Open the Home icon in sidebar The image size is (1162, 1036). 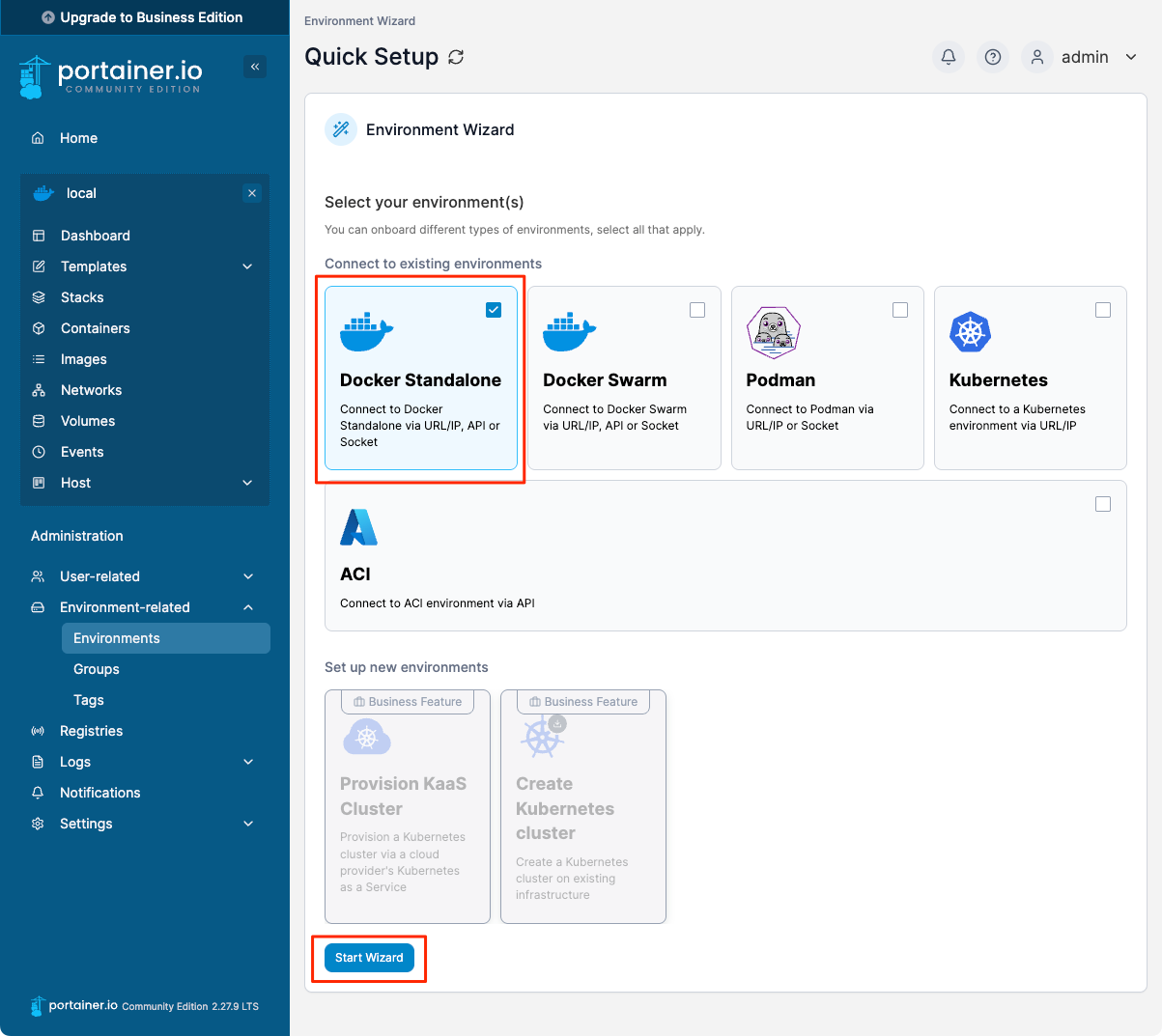tap(38, 138)
